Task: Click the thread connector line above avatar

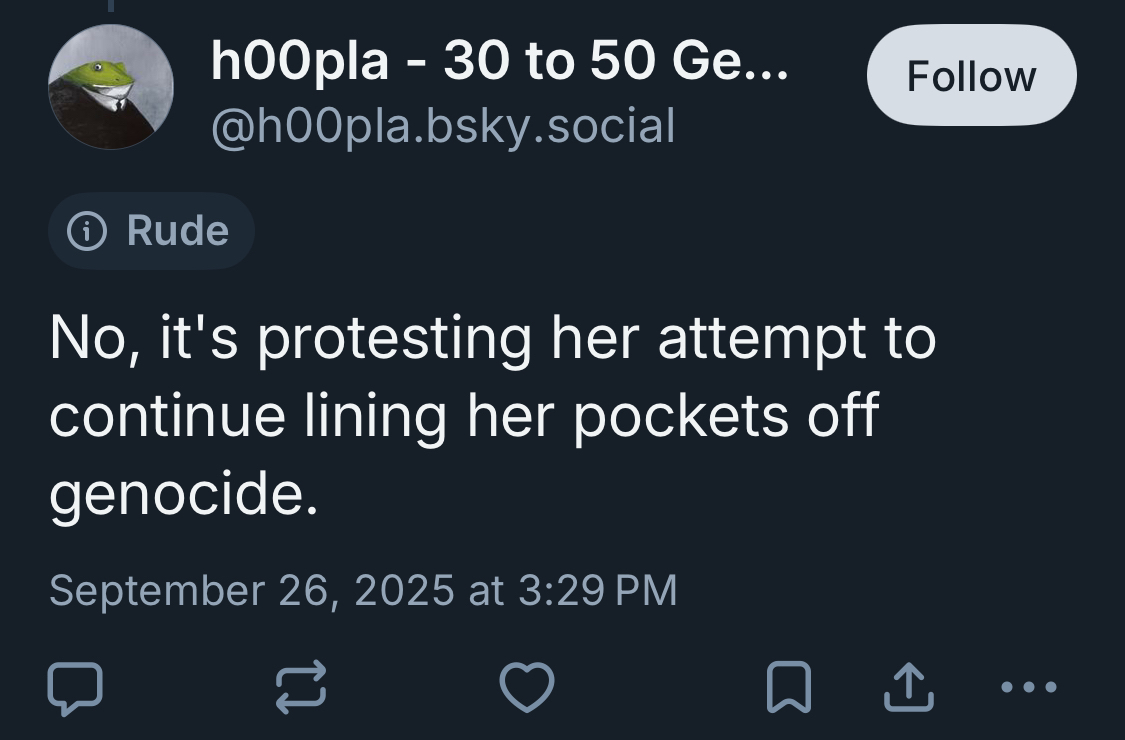Action: [x=111, y=7]
